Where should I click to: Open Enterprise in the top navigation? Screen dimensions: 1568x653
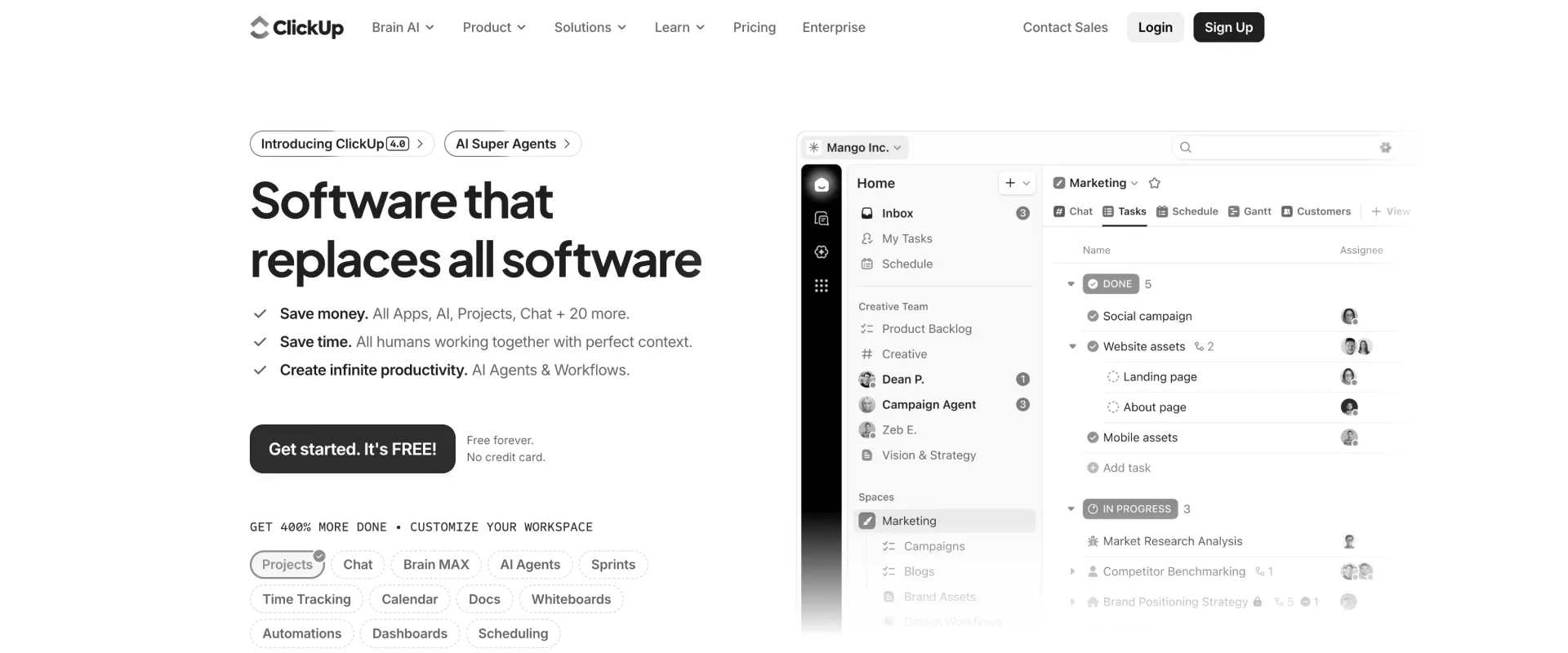point(833,27)
